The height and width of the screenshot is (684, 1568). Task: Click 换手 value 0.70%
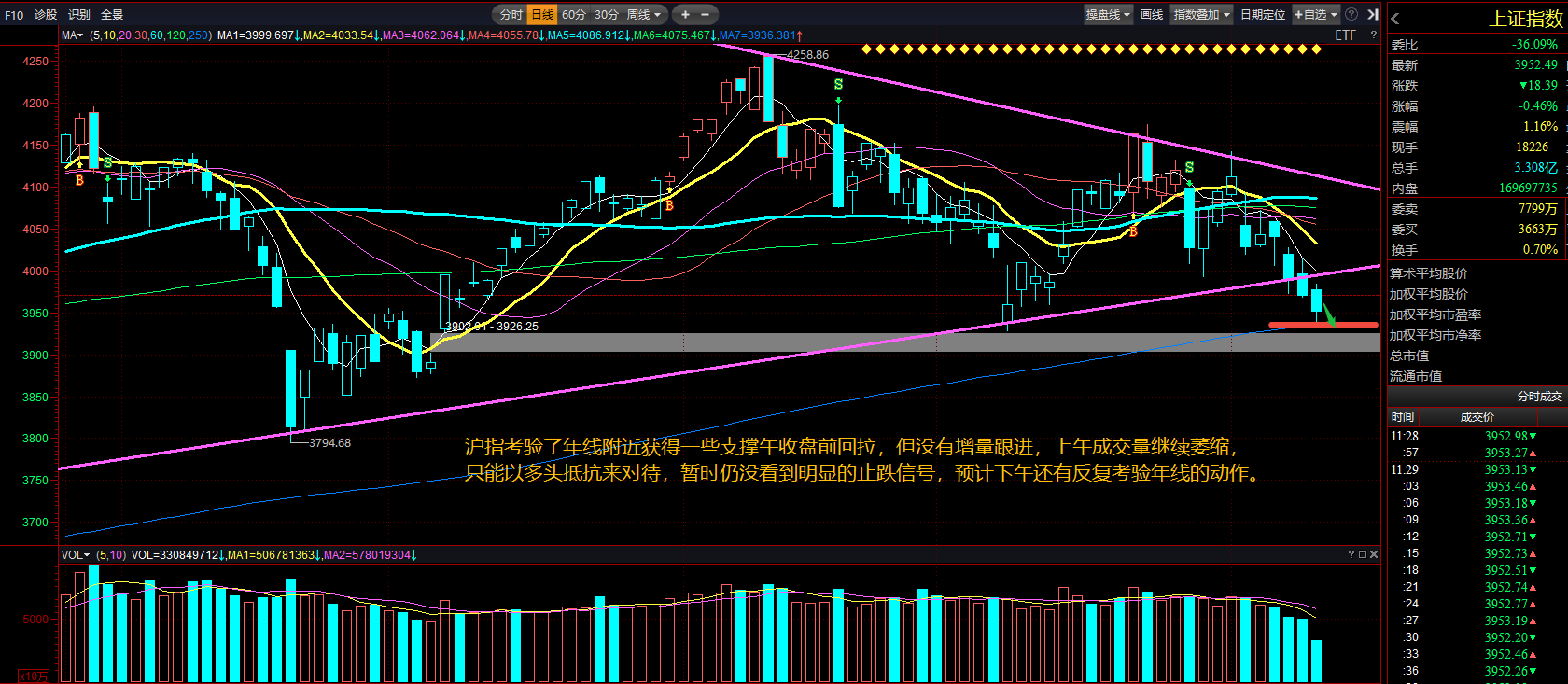tap(1540, 249)
